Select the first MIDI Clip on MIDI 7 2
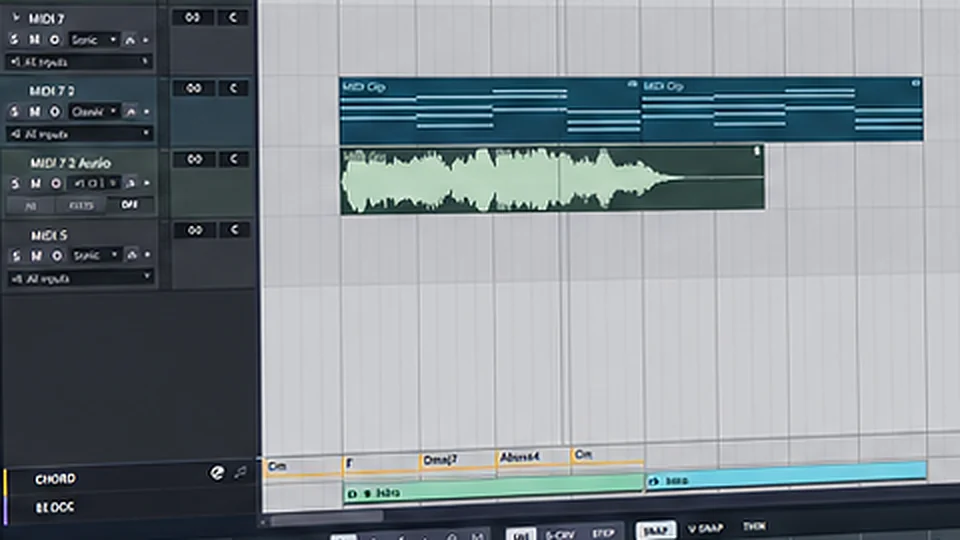The image size is (960, 540). pyautogui.click(x=490, y=110)
